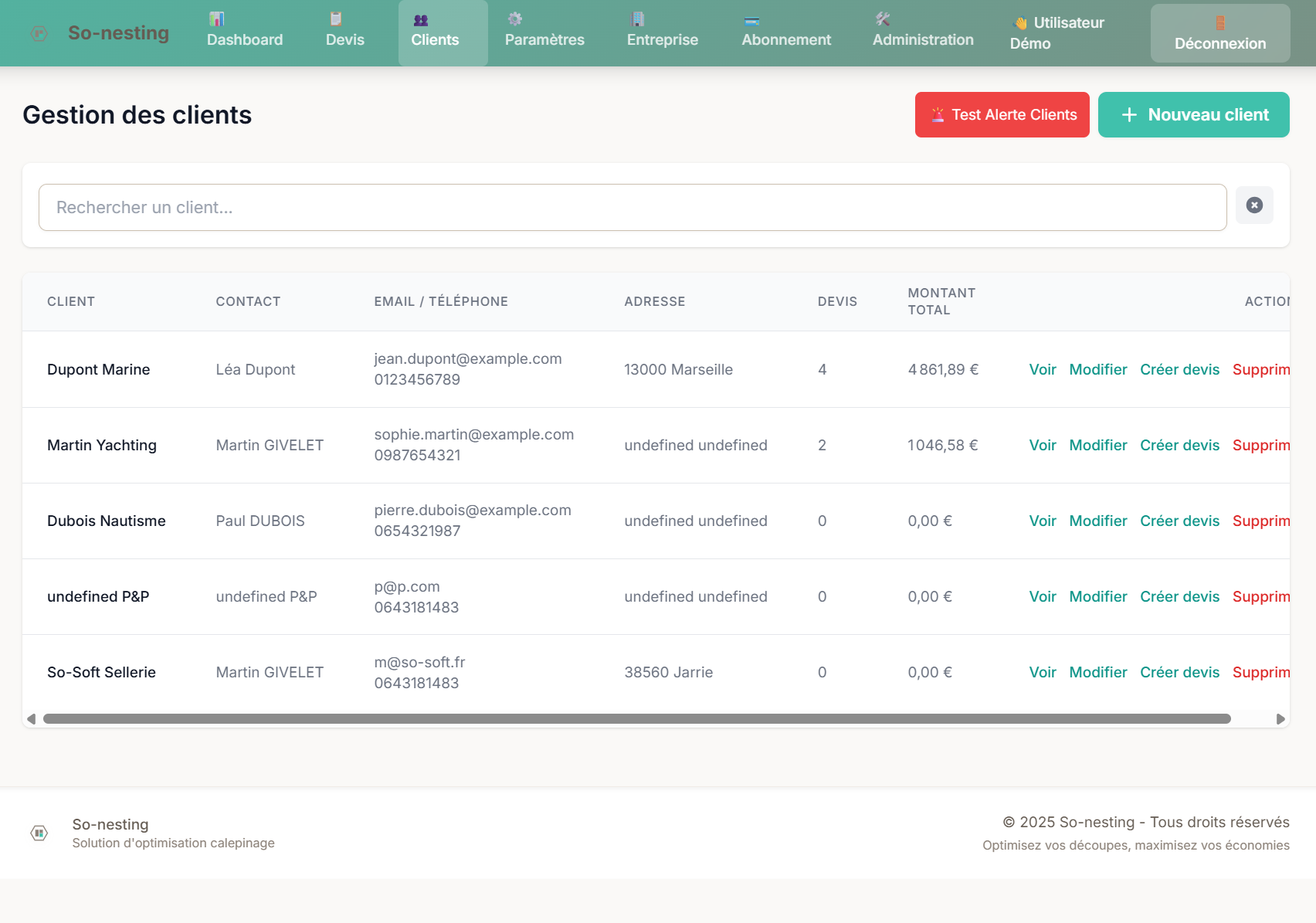Switch to the Clients navigation tab
This screenshot has height=923, width=1316.
[x=443, y=32]
